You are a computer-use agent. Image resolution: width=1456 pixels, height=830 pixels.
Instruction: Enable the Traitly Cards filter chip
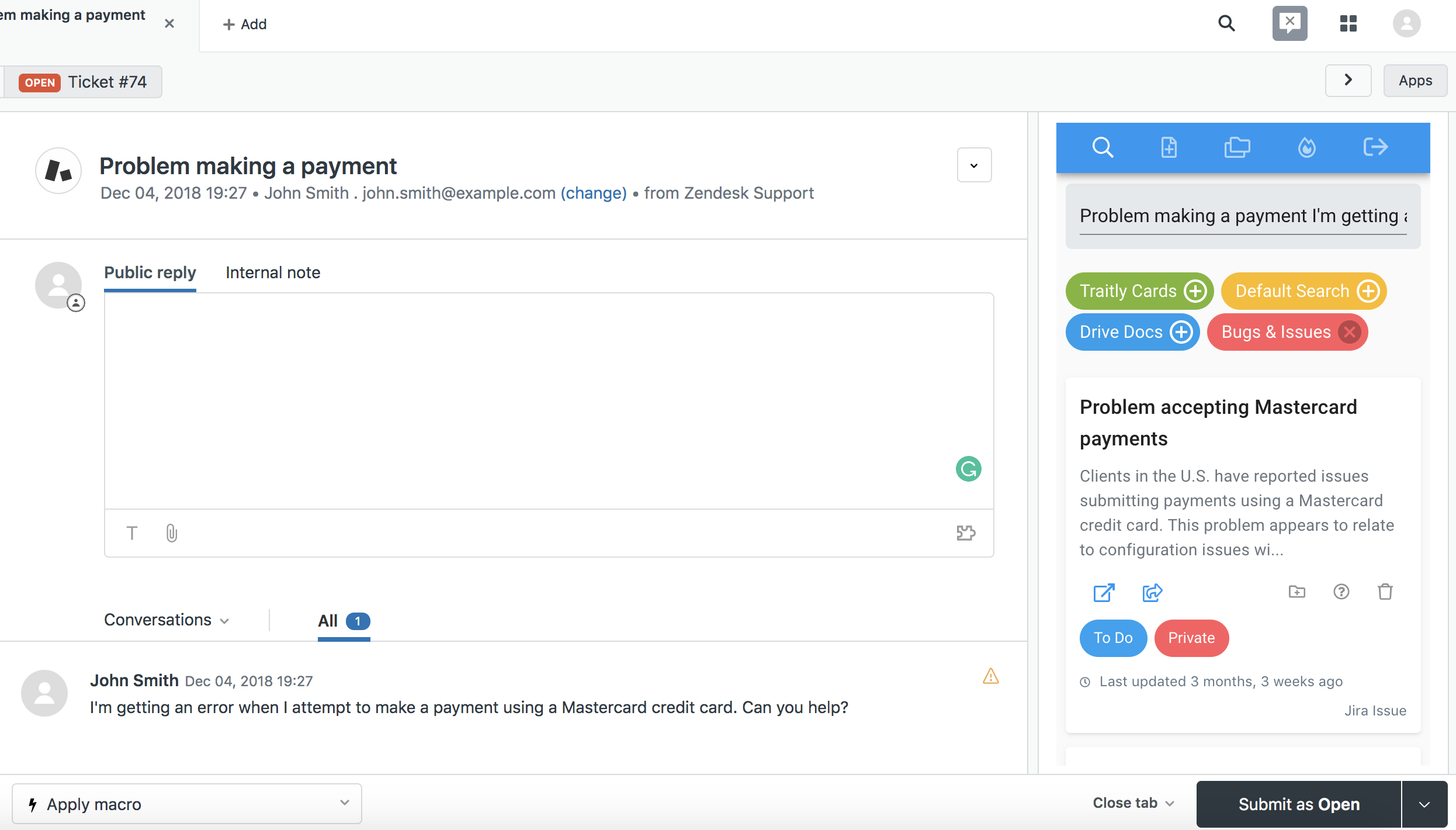[1195, 291]
